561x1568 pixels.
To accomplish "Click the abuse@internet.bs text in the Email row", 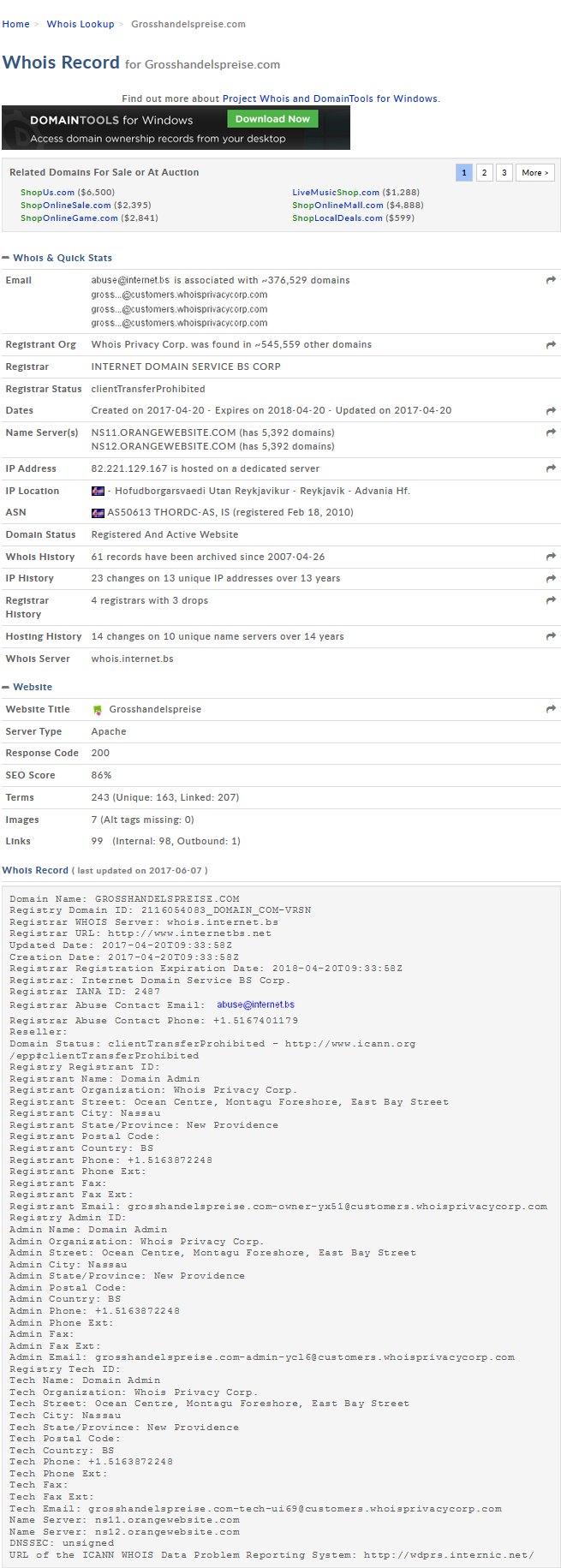I will 130,280.
